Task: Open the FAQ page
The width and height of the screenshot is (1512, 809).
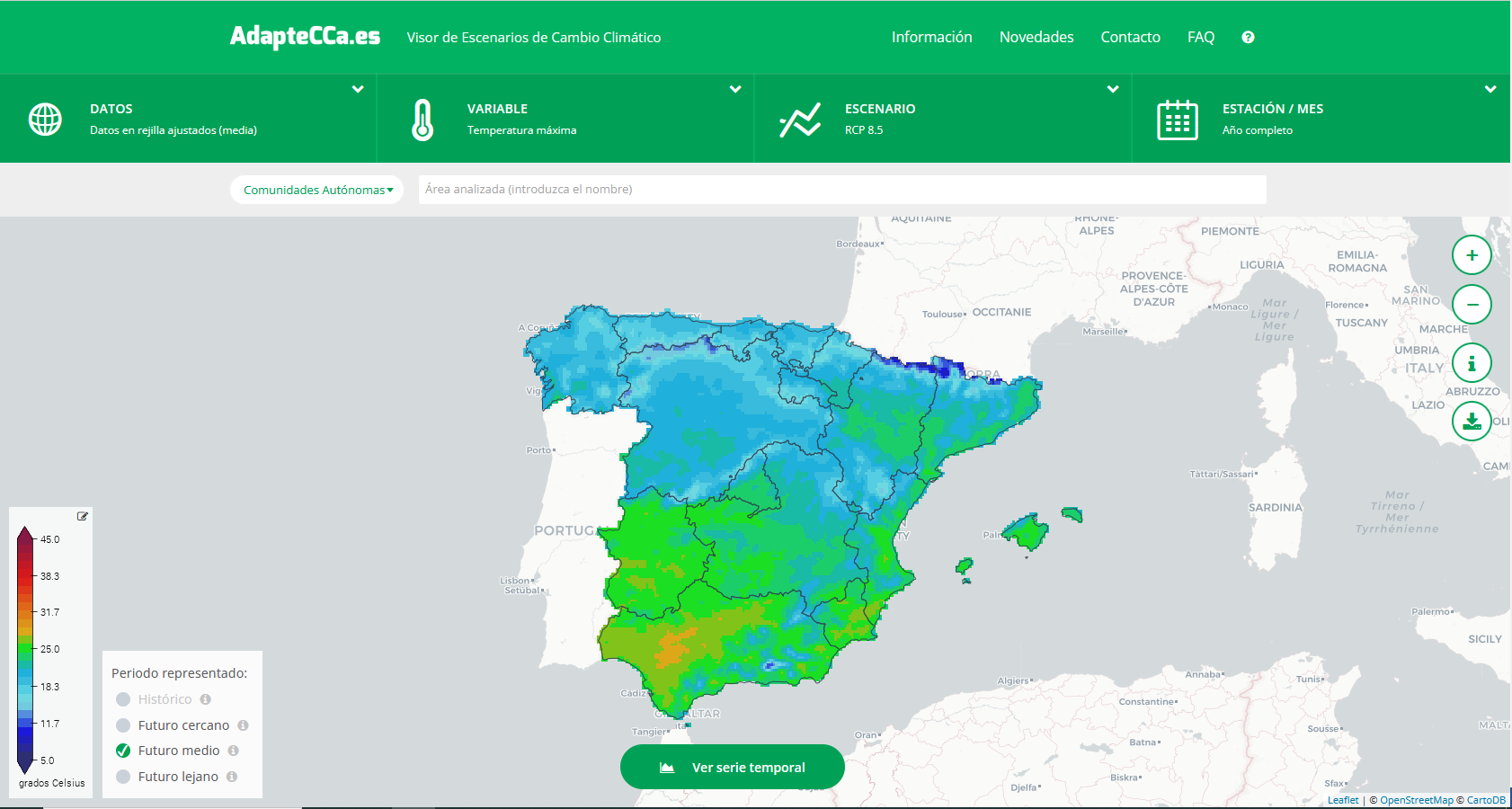Action: click(1201, 37)
